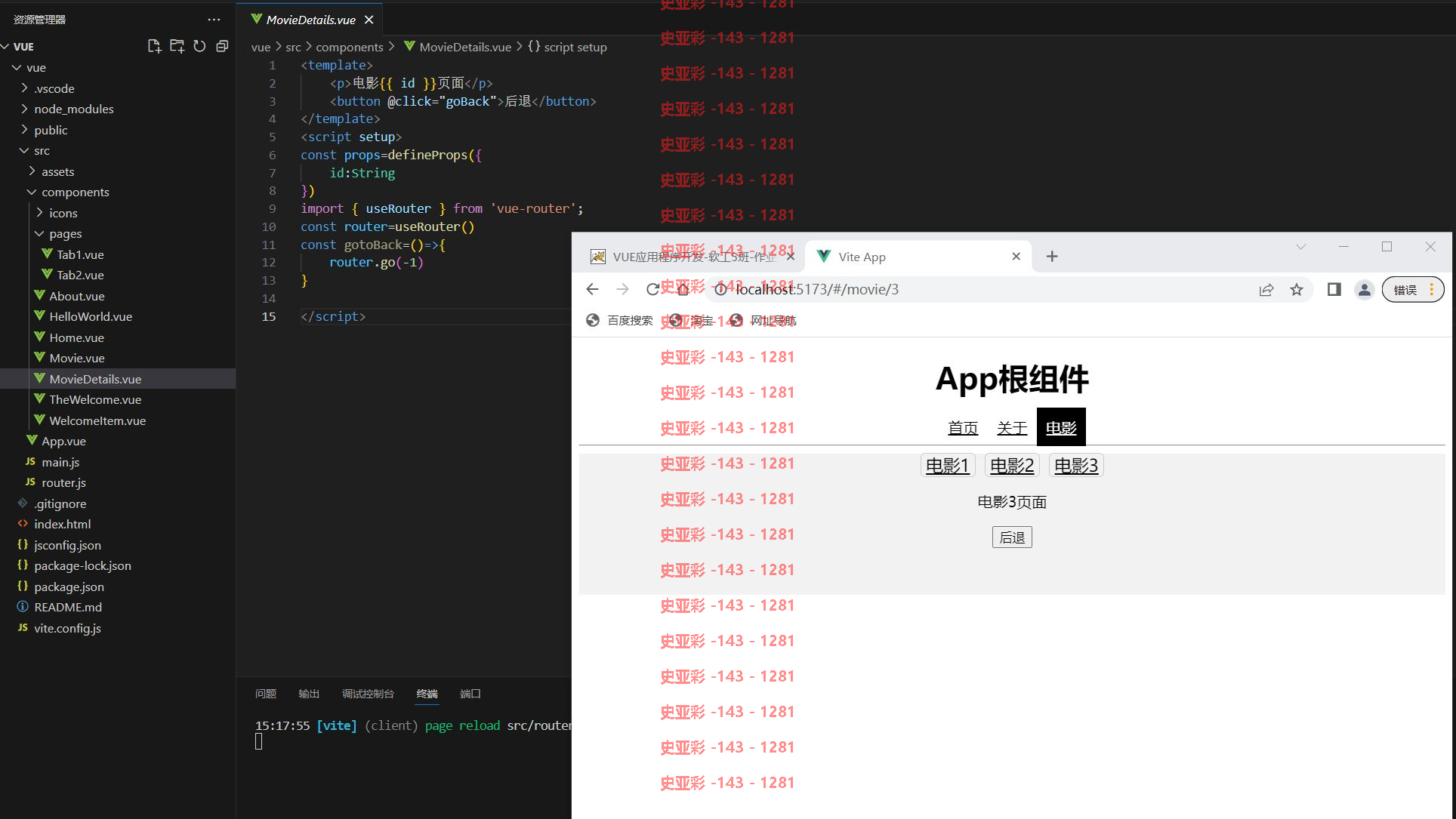The height and width of the screenshot is (819, 1456).
Task: Open package.json file
Action: [118, 587]
